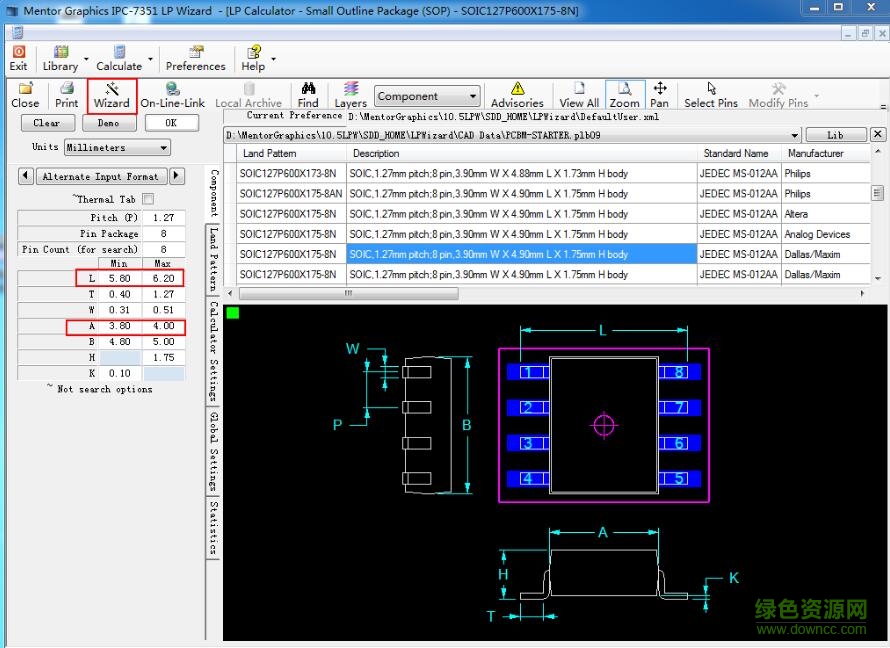The height and width of the screenshot is (648, 890).
Task: Open the On-Line-Link tool
Action: 172,95
